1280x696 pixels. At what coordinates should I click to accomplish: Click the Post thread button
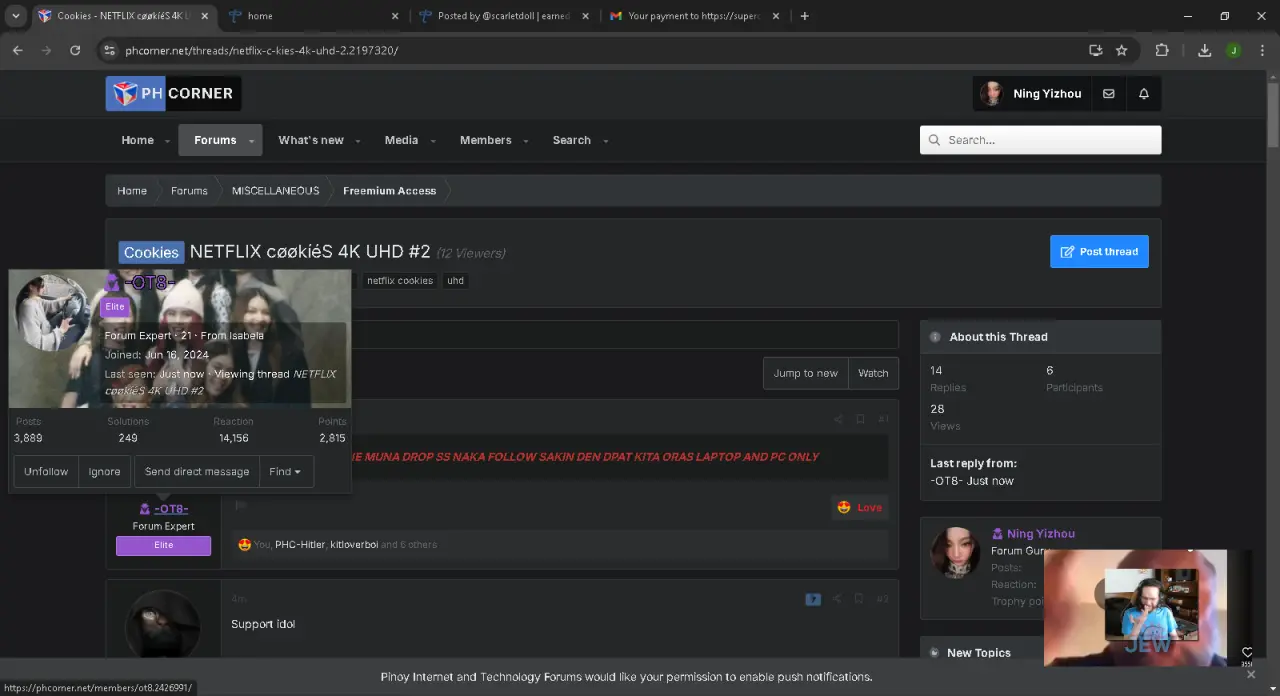[1099, 251]
